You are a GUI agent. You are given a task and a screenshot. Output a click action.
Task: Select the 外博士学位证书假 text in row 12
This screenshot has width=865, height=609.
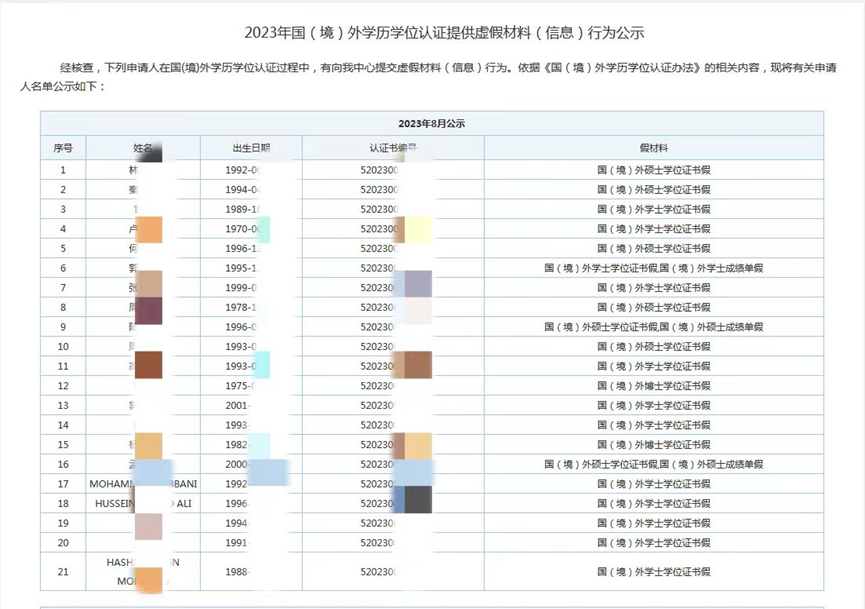[x=672, y=386]
